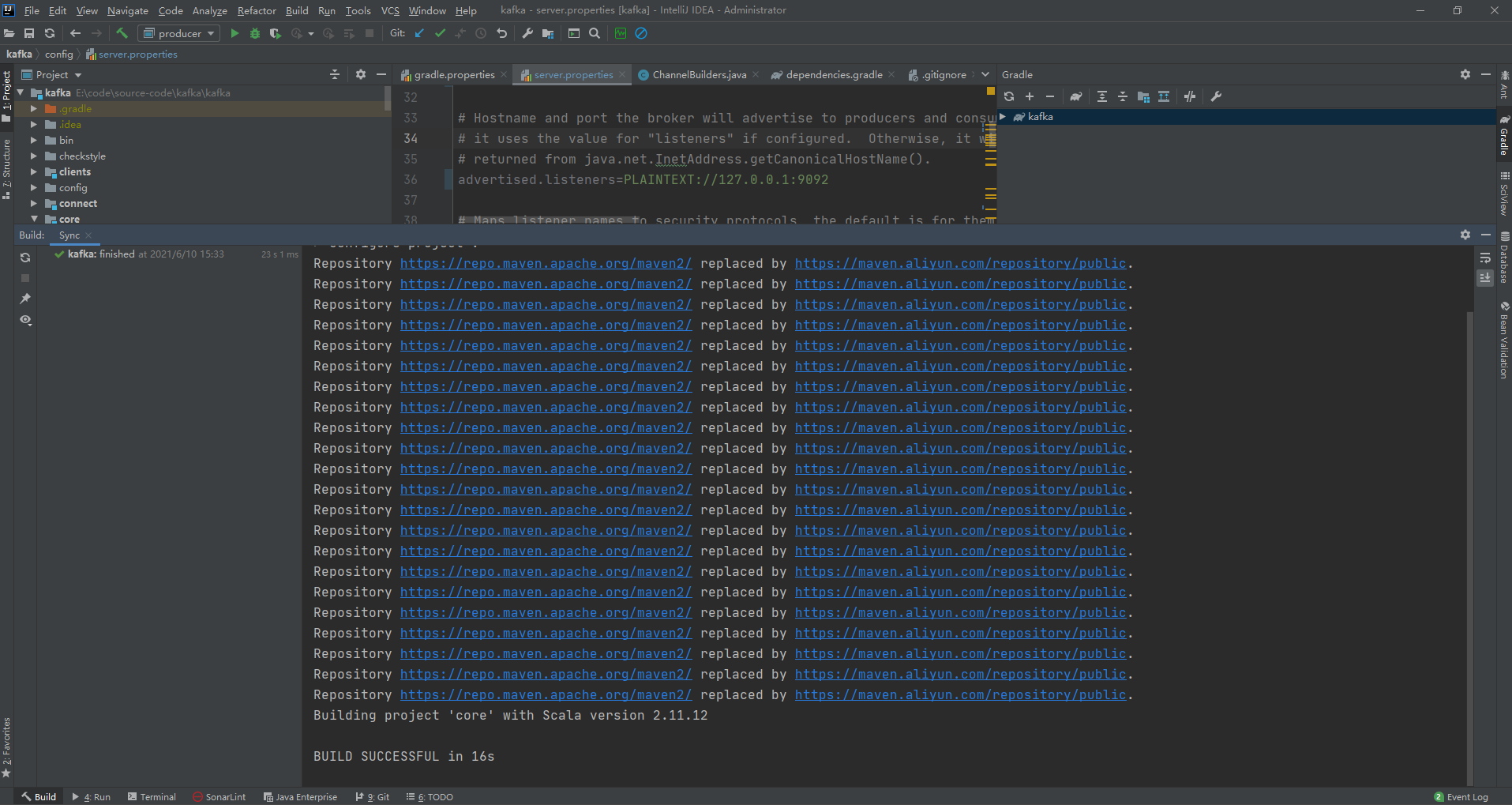Collapse the core folder
1512x805 pixels.
[34, 219]
